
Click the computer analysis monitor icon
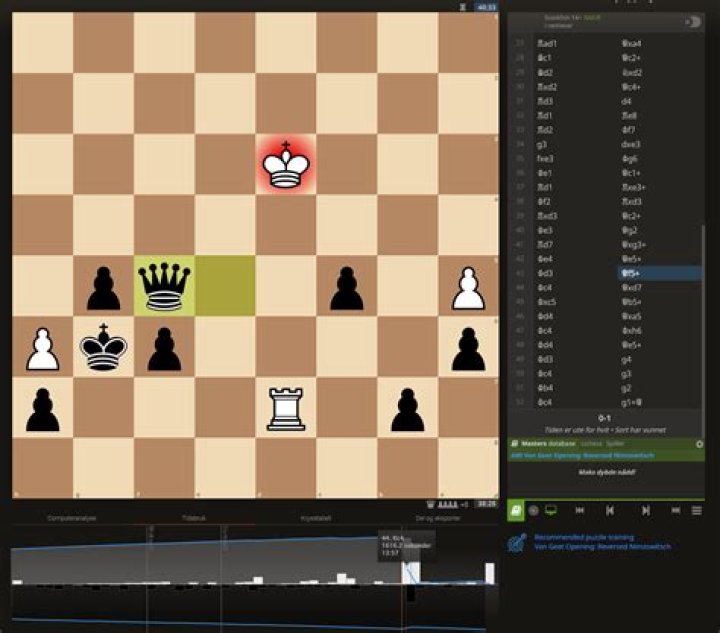click(x=551, y=510)
